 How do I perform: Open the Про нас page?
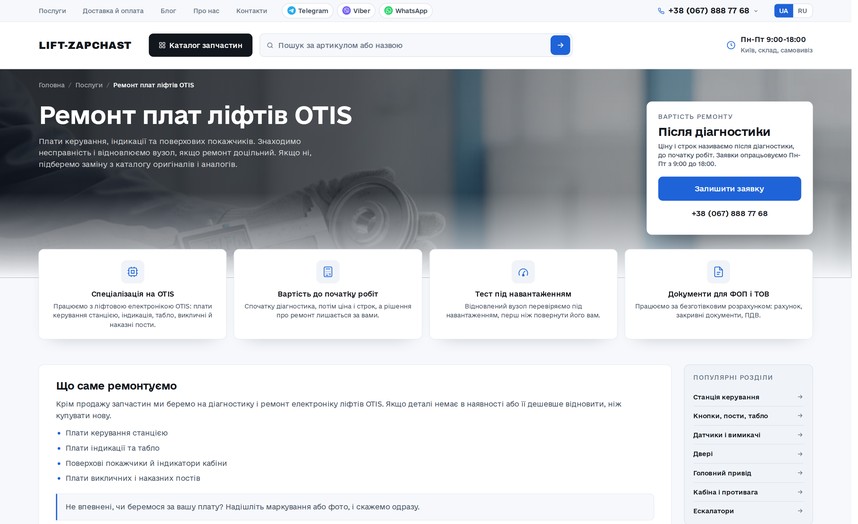pyautogui.click(x=206, y=10)
